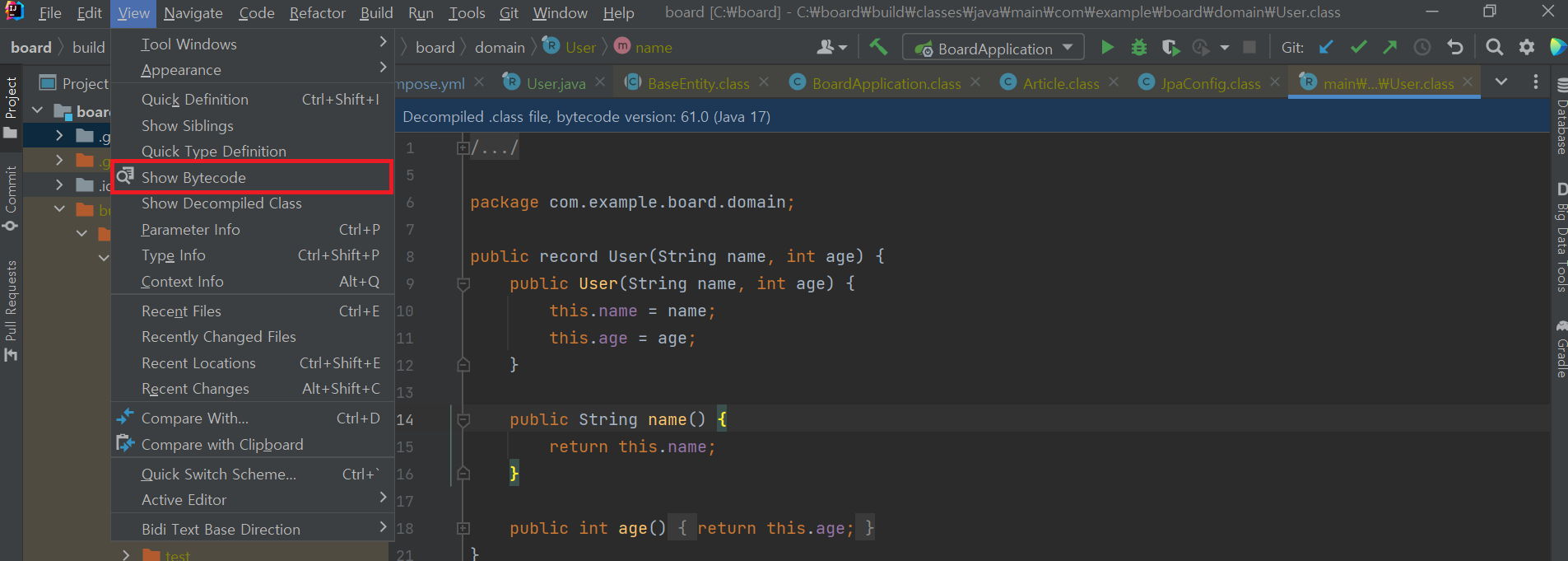Screen dimensions: 1568x561
Task: Open the Commit tool window stripe
Action: [11, 198]
